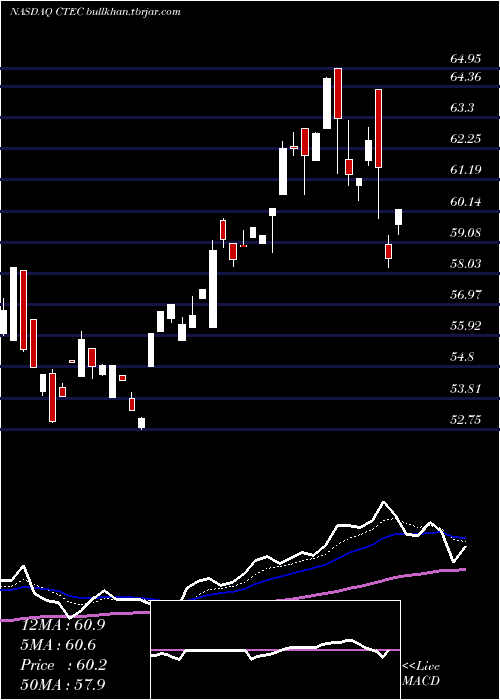The width and height of the screenshot is (500, 700).
Task: Click inside the MACD indicator inset panel
Action: click(275, 650)
